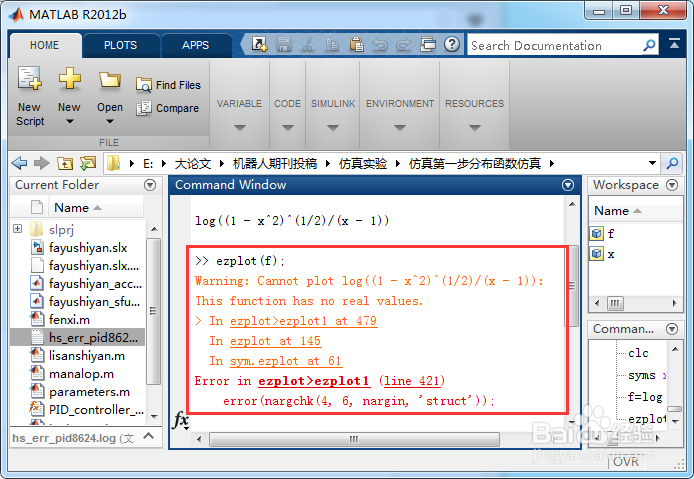Click the documentation search magnifier icon
This screenshot has height=479, width=694.
click(649, 45)
